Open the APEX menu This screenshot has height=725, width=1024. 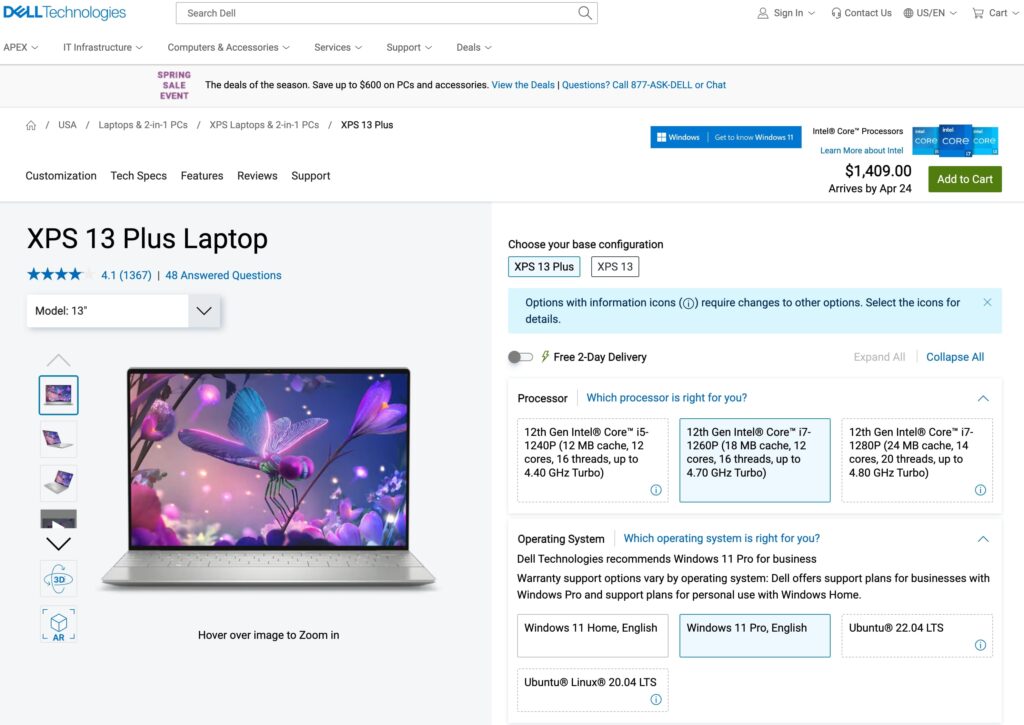coord(21,47)
